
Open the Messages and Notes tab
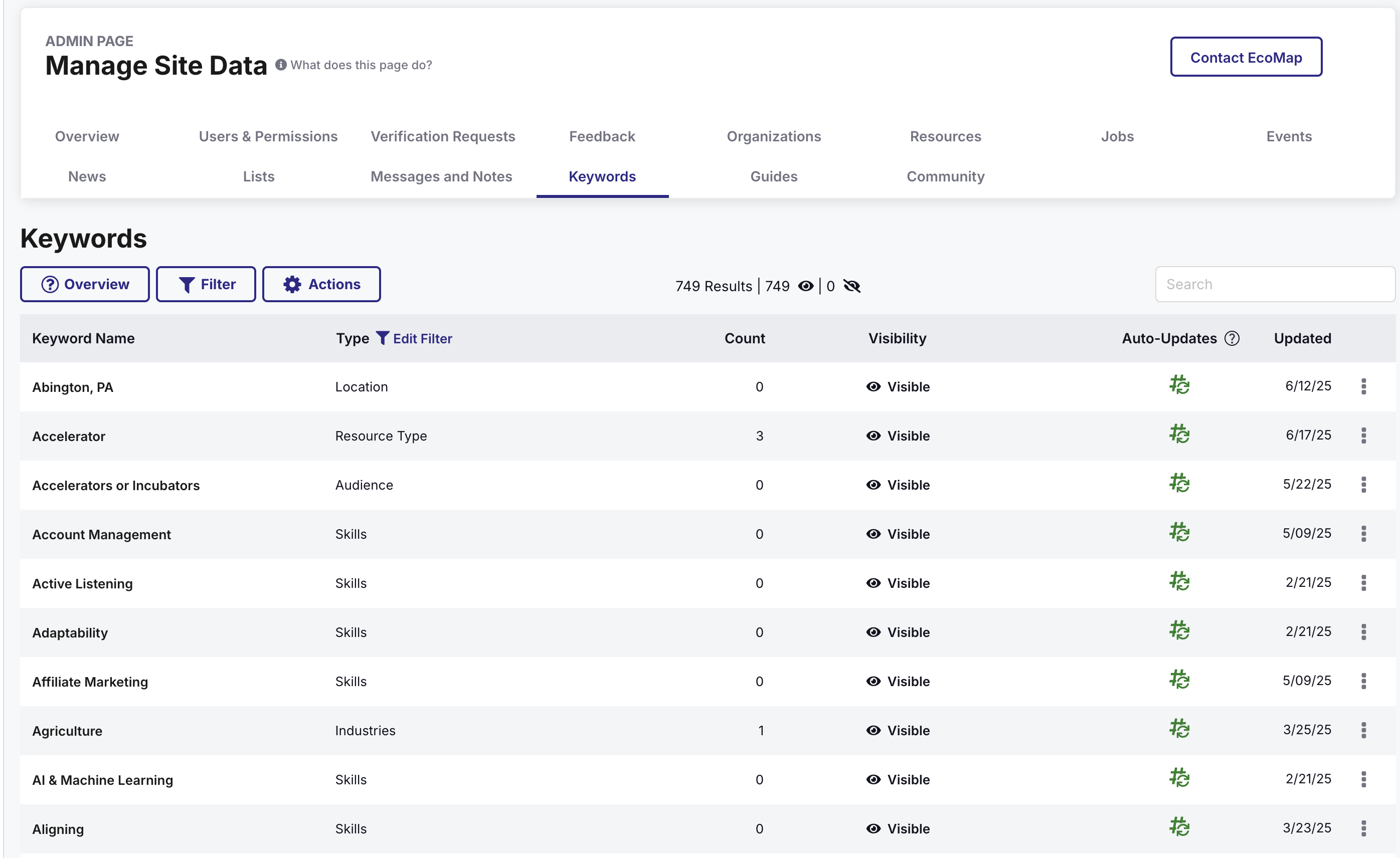click(x=441, y=176)
